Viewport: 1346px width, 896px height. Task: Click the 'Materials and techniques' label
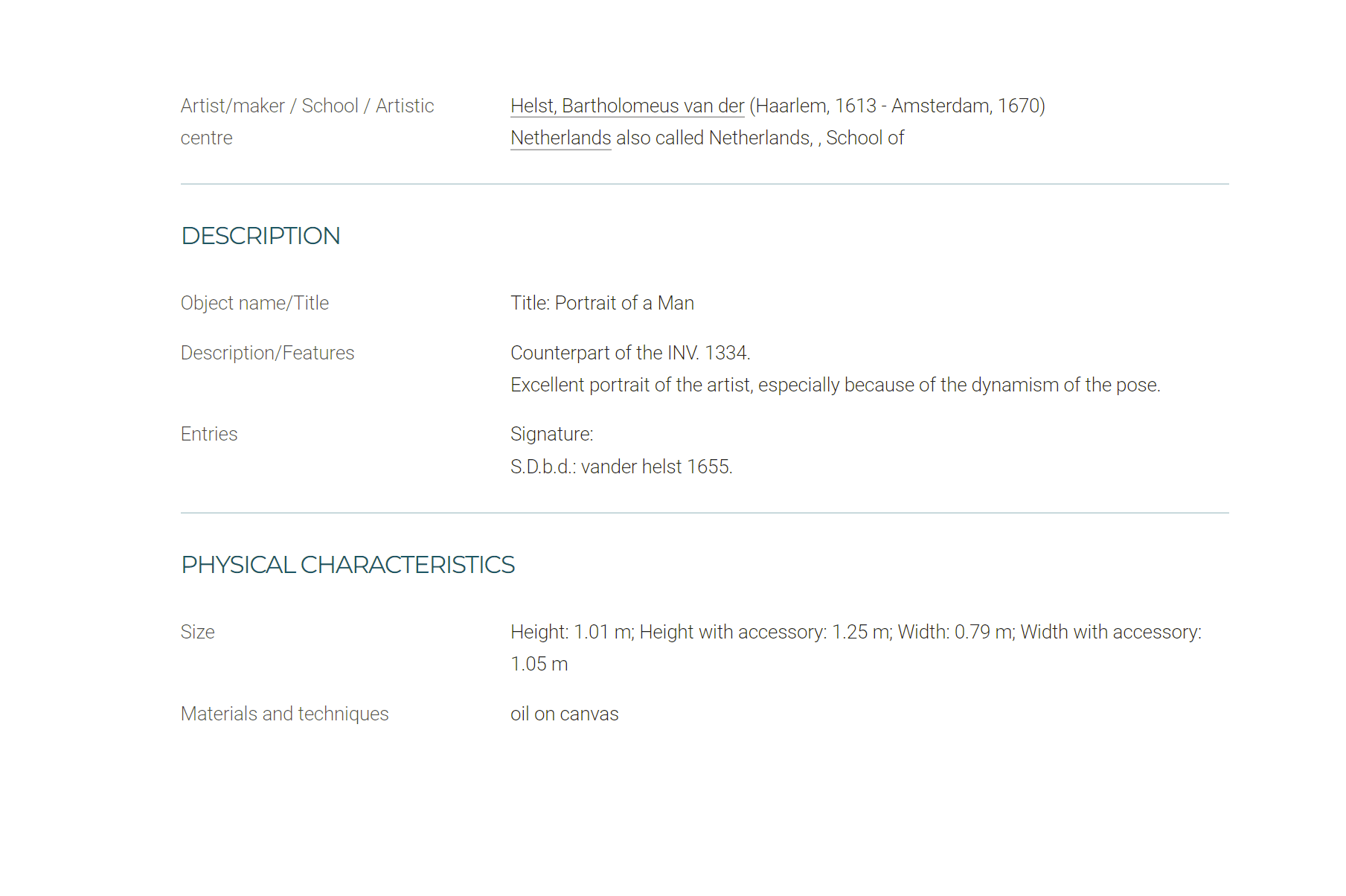tap(285, 714)
